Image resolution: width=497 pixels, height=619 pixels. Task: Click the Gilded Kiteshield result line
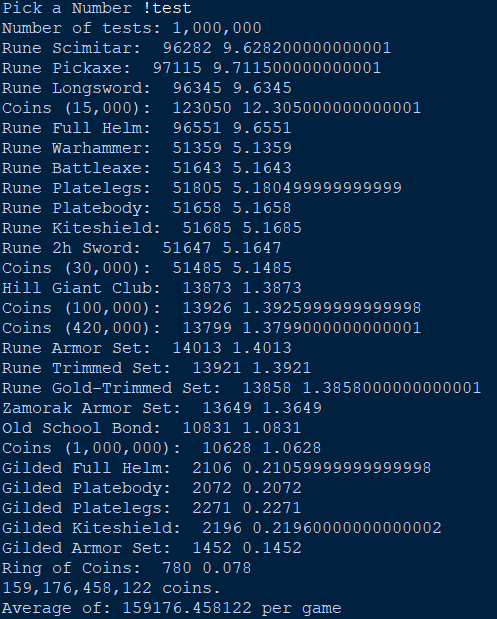coord(222,528)
